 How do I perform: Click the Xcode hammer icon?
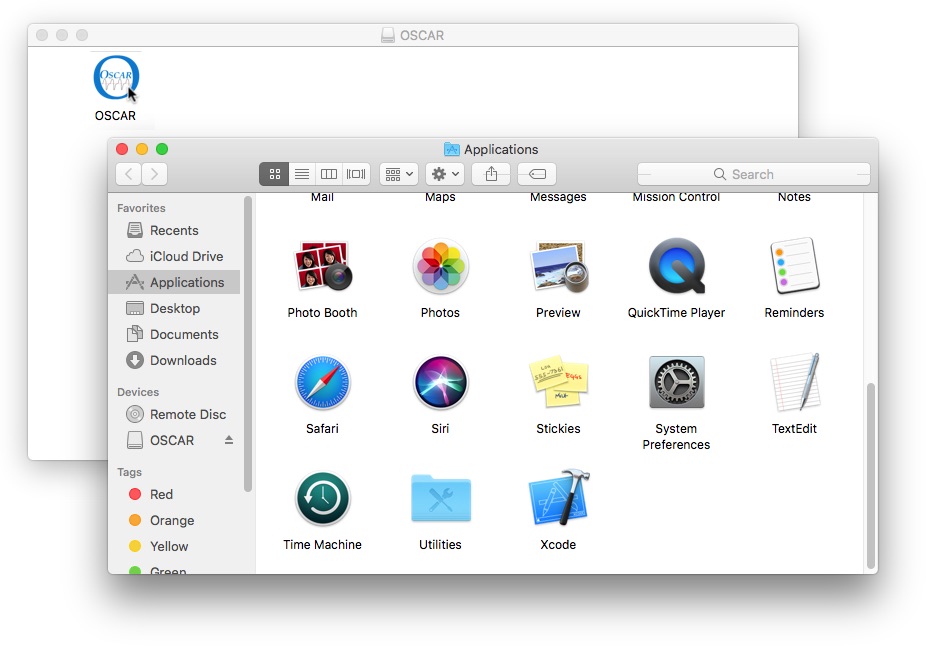tap(559, 498)
